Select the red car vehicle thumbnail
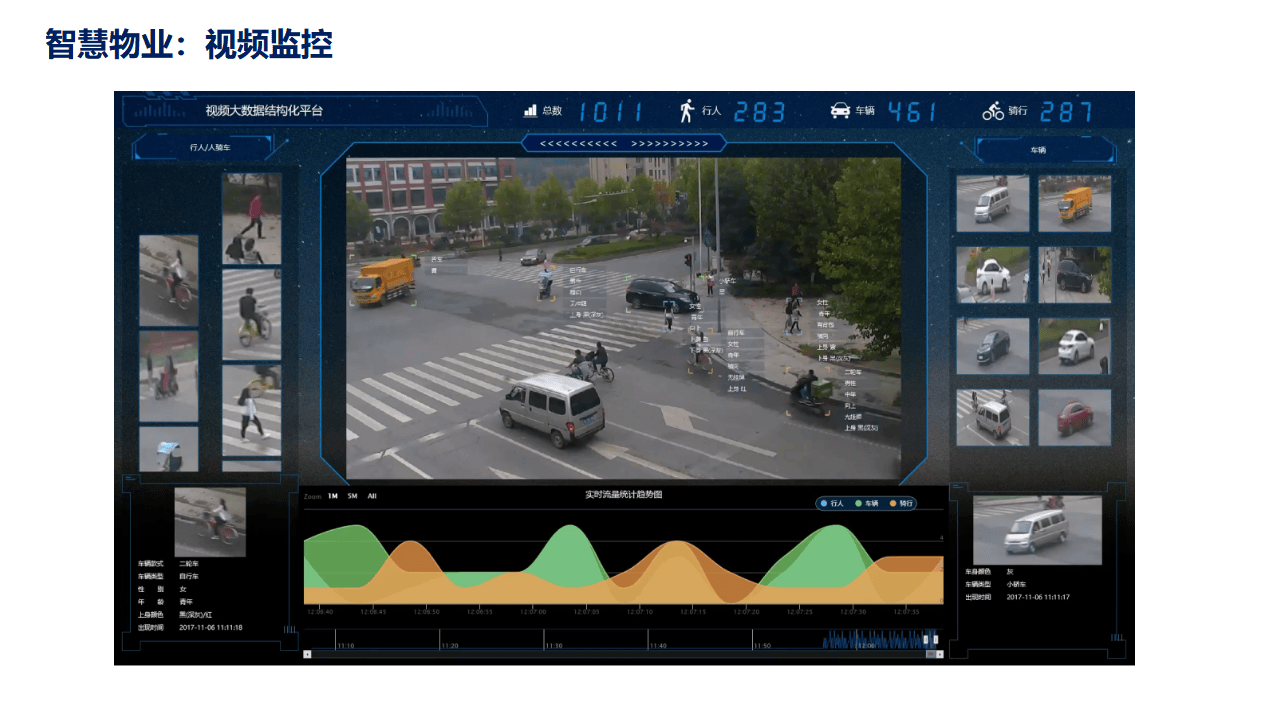This screenshot has height=720, width=1280. coord(1074,417)
